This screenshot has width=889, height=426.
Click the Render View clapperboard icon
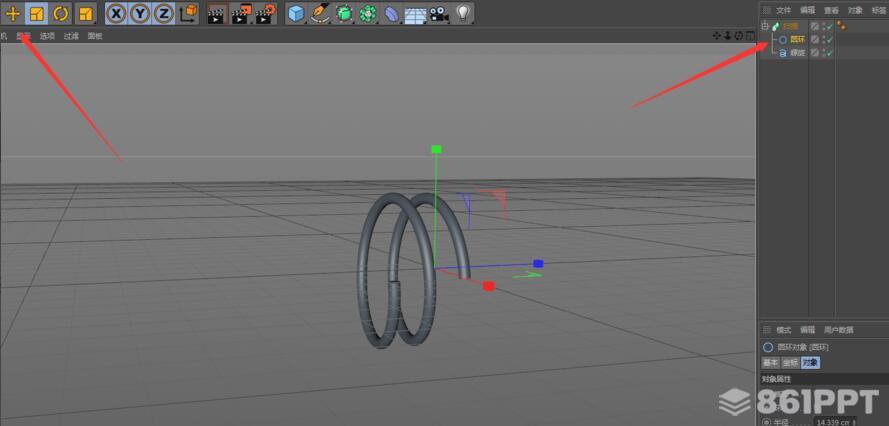coord(215,14)
